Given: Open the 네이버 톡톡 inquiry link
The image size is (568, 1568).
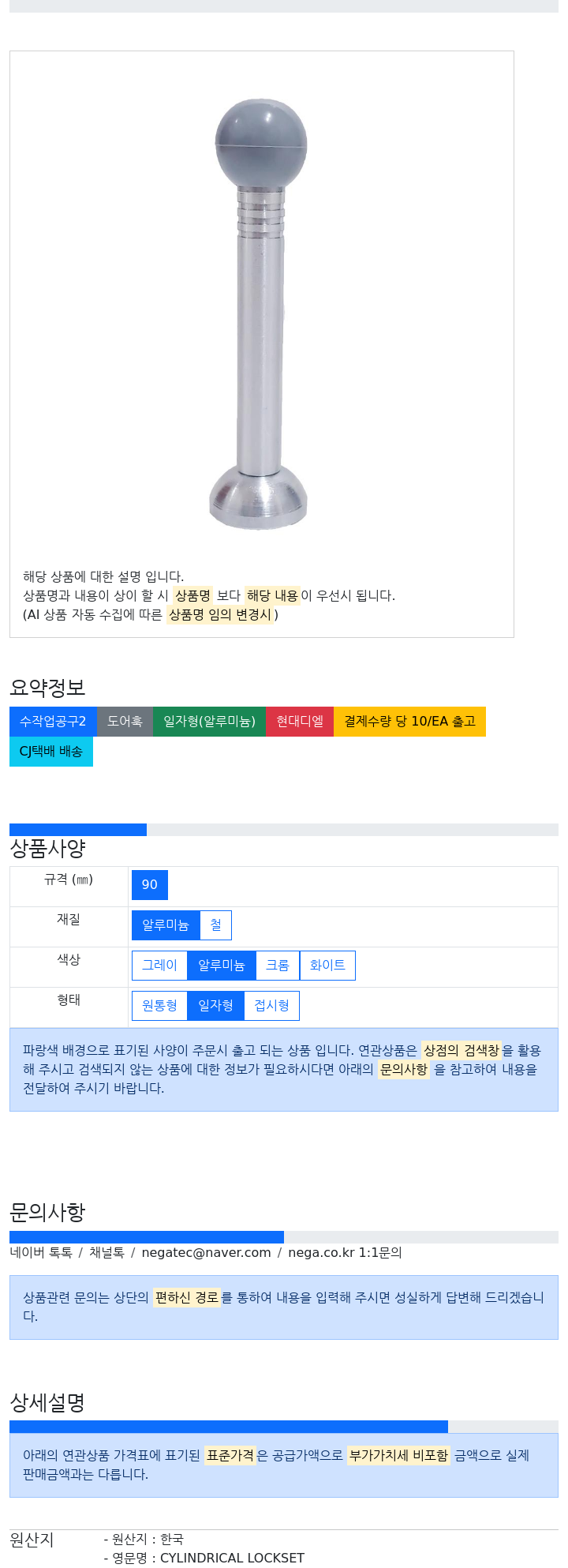Looking at the screenshot, I should [x=41, y=1253].
